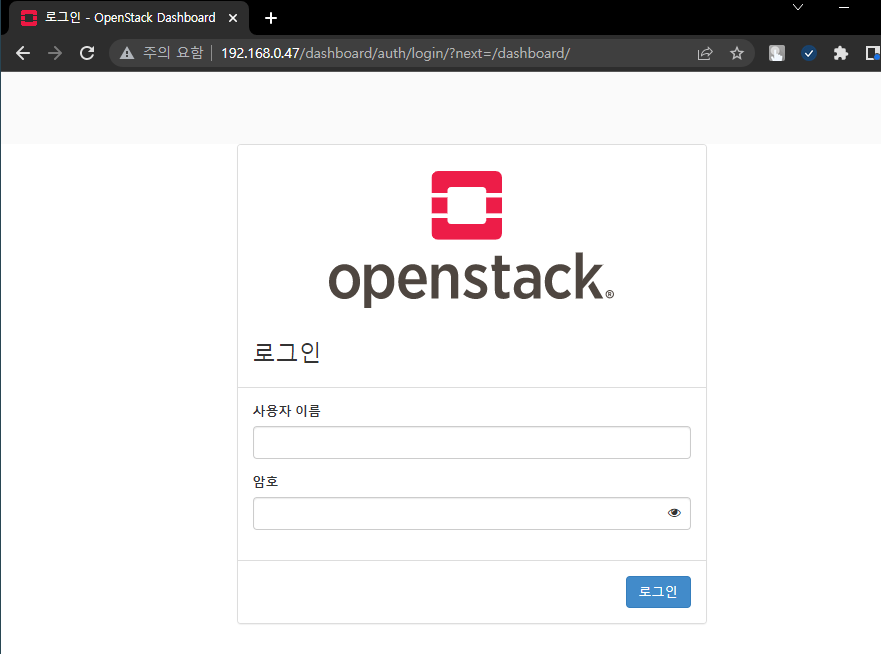Screen dimensions: 881x654
Task: Click the address bar URL
Action: click(396, 53)
